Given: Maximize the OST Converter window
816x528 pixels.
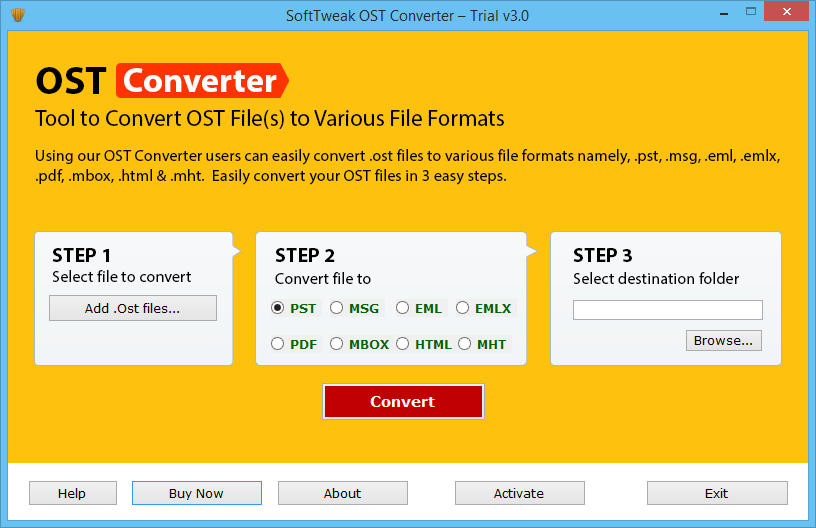Looking at the screenshot, I should [750, 11].
